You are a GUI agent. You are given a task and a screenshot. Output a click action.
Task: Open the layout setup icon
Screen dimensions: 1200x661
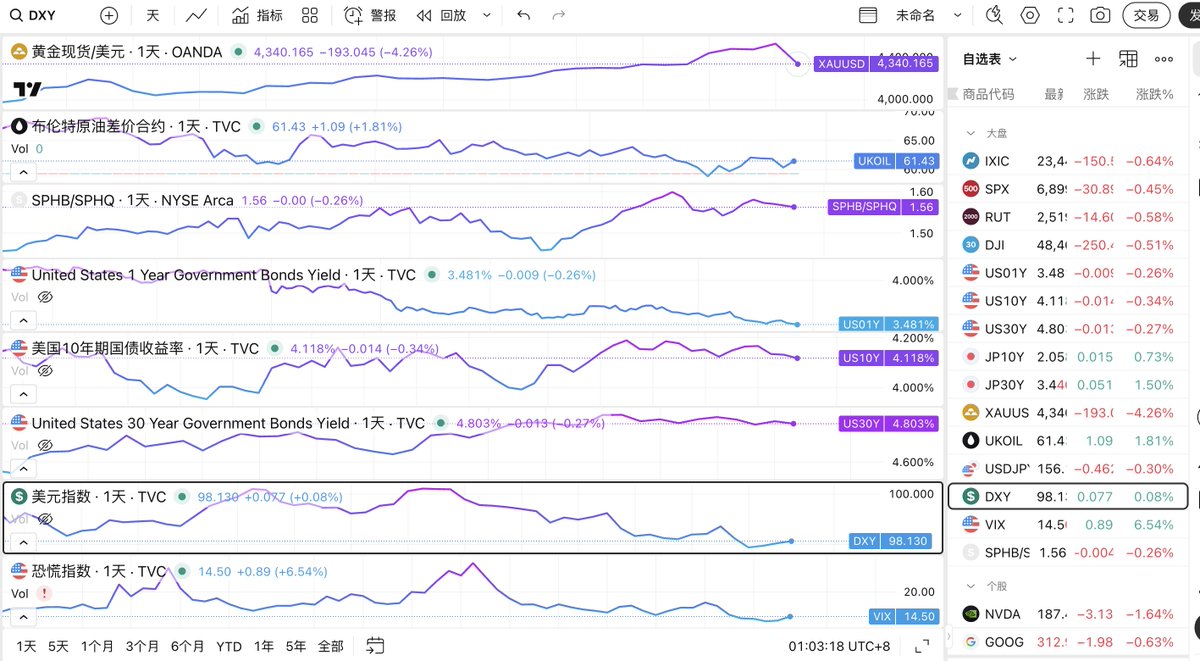pyautogui.click(x=868, y=15)
